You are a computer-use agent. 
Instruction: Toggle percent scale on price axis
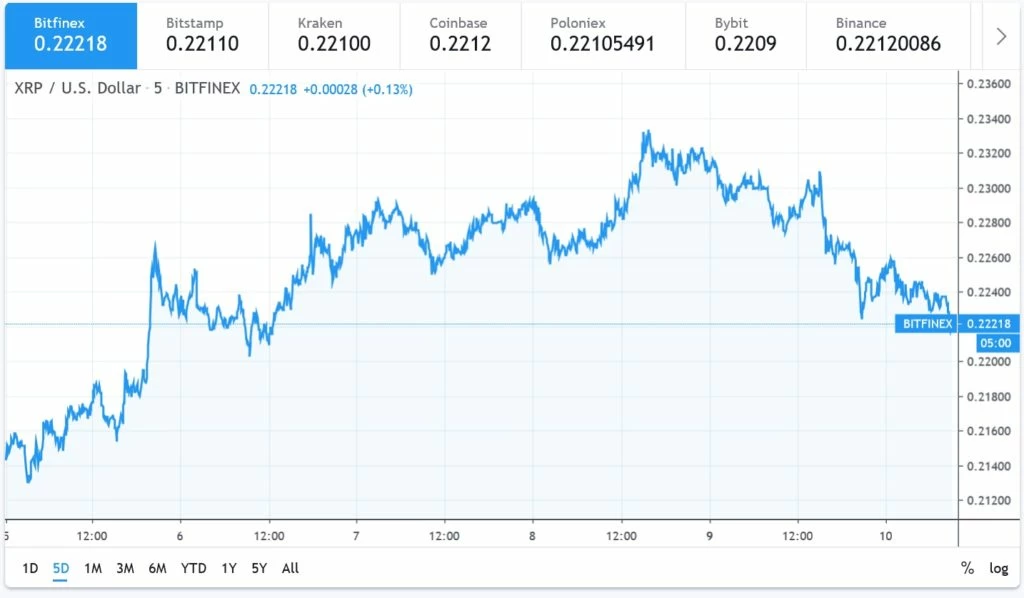point(967,569)
